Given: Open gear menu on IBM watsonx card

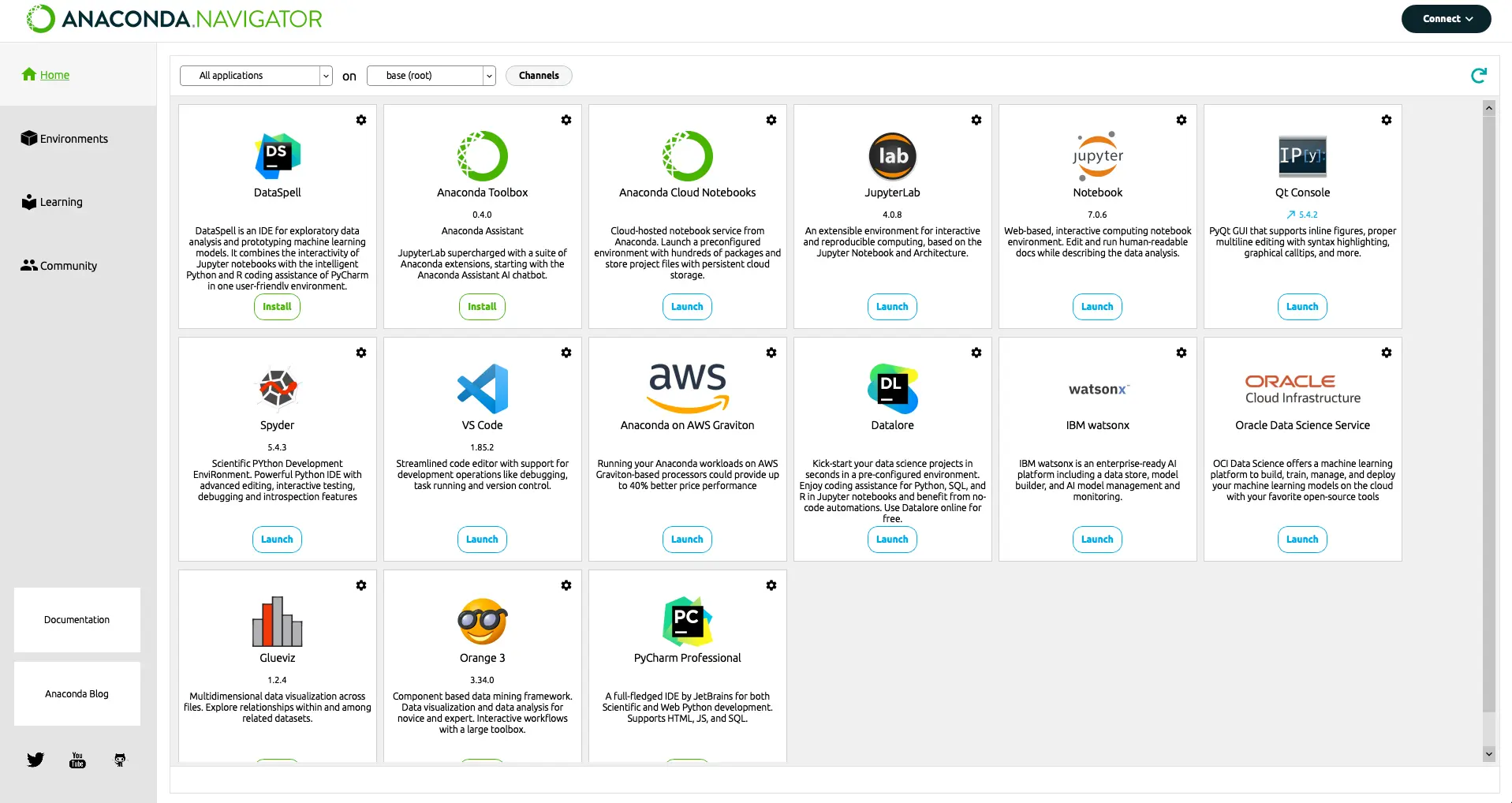Looking at the screenshot, I should coord(1182,353).
